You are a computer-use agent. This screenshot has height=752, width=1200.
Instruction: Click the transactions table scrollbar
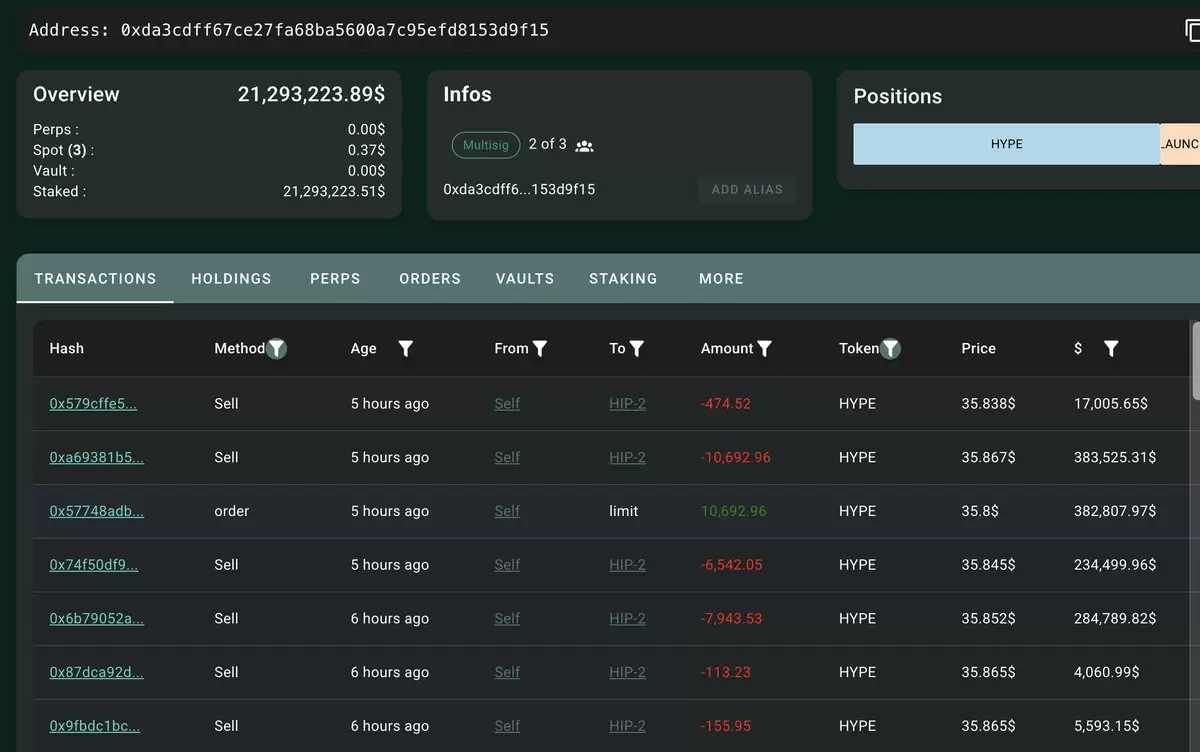(x=1195, y=360)
